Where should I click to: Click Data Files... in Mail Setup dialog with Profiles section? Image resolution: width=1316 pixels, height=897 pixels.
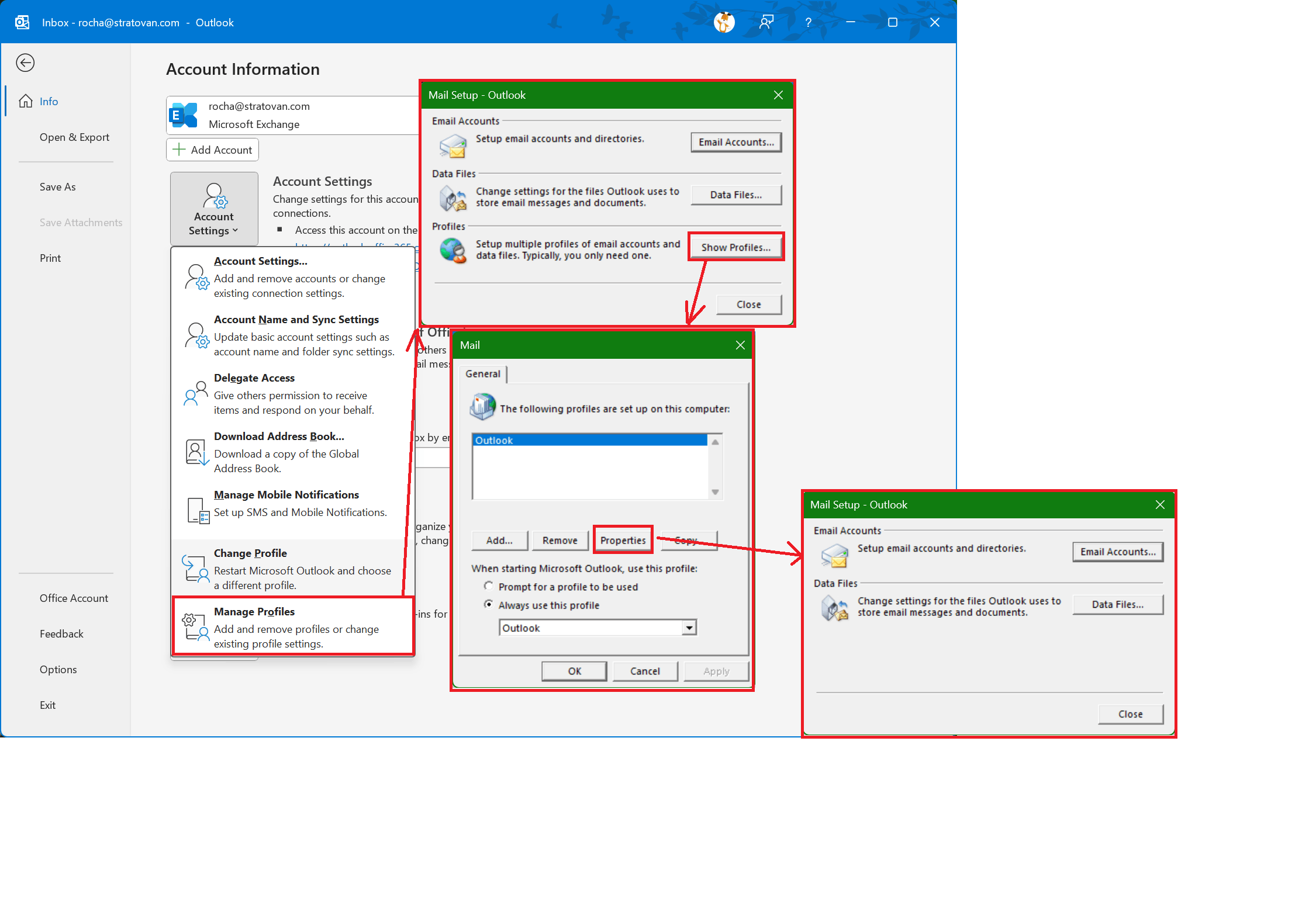point(736,195)
